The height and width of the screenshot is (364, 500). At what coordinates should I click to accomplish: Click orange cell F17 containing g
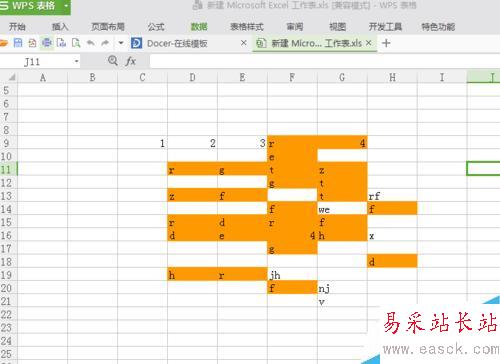click(x=292, y=249)
